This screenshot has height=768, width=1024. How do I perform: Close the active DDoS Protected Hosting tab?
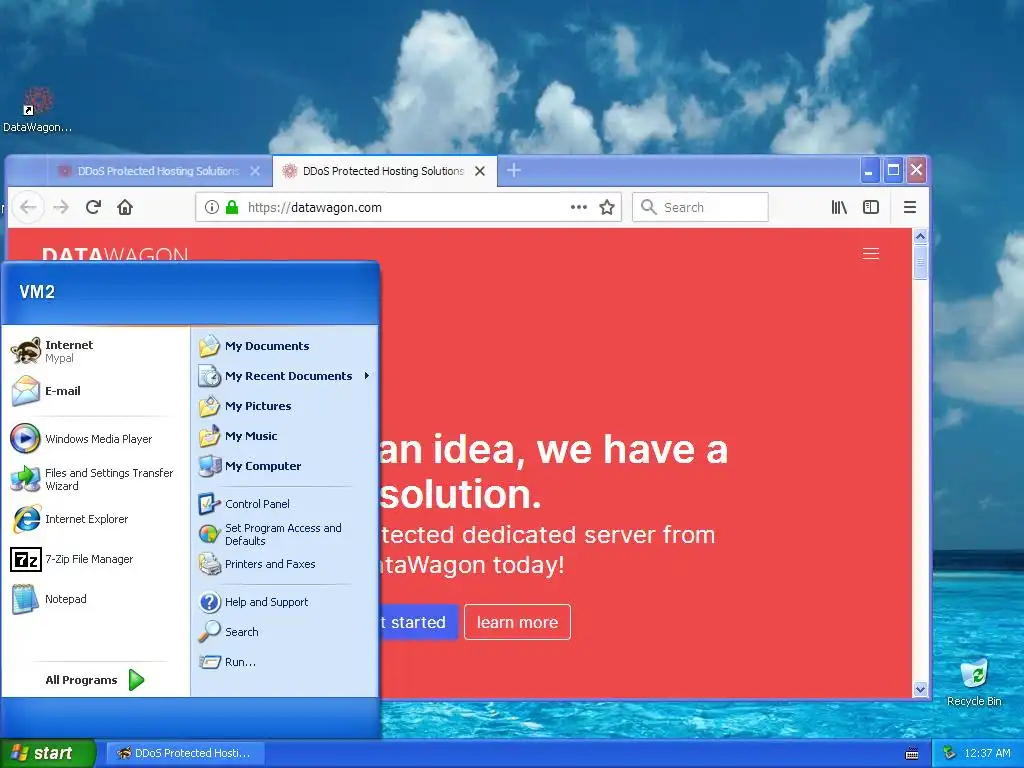click(480, 171)
